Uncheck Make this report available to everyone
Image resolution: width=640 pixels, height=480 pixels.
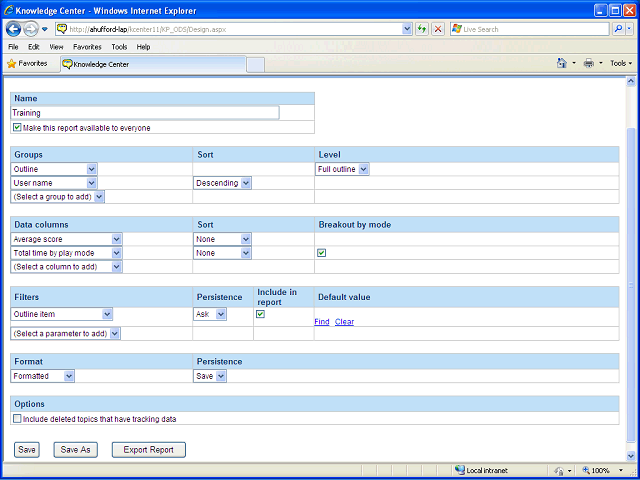point(17,128)
